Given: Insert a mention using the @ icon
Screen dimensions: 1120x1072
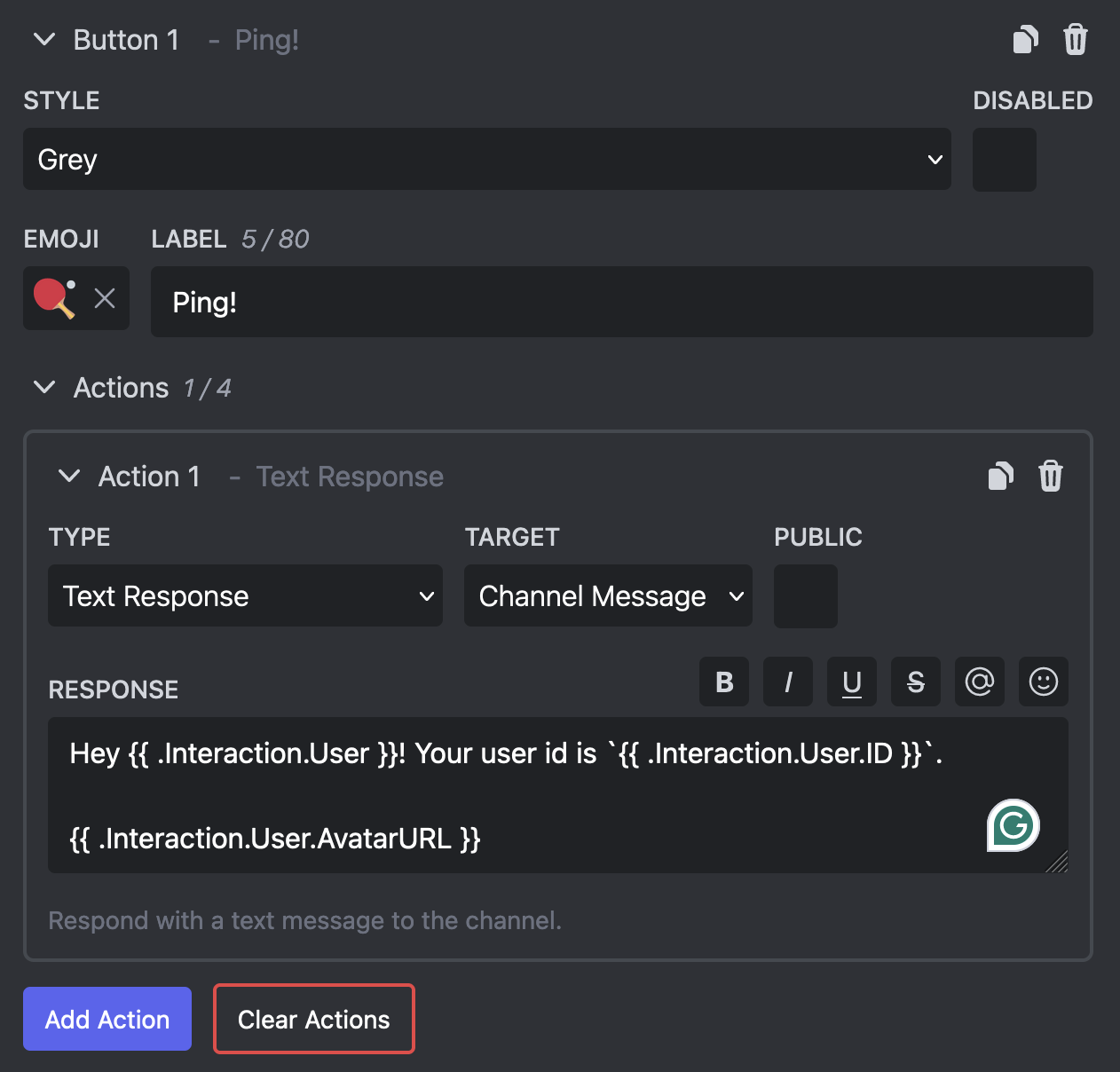Looking at the screenshot, I should (979, 682).
